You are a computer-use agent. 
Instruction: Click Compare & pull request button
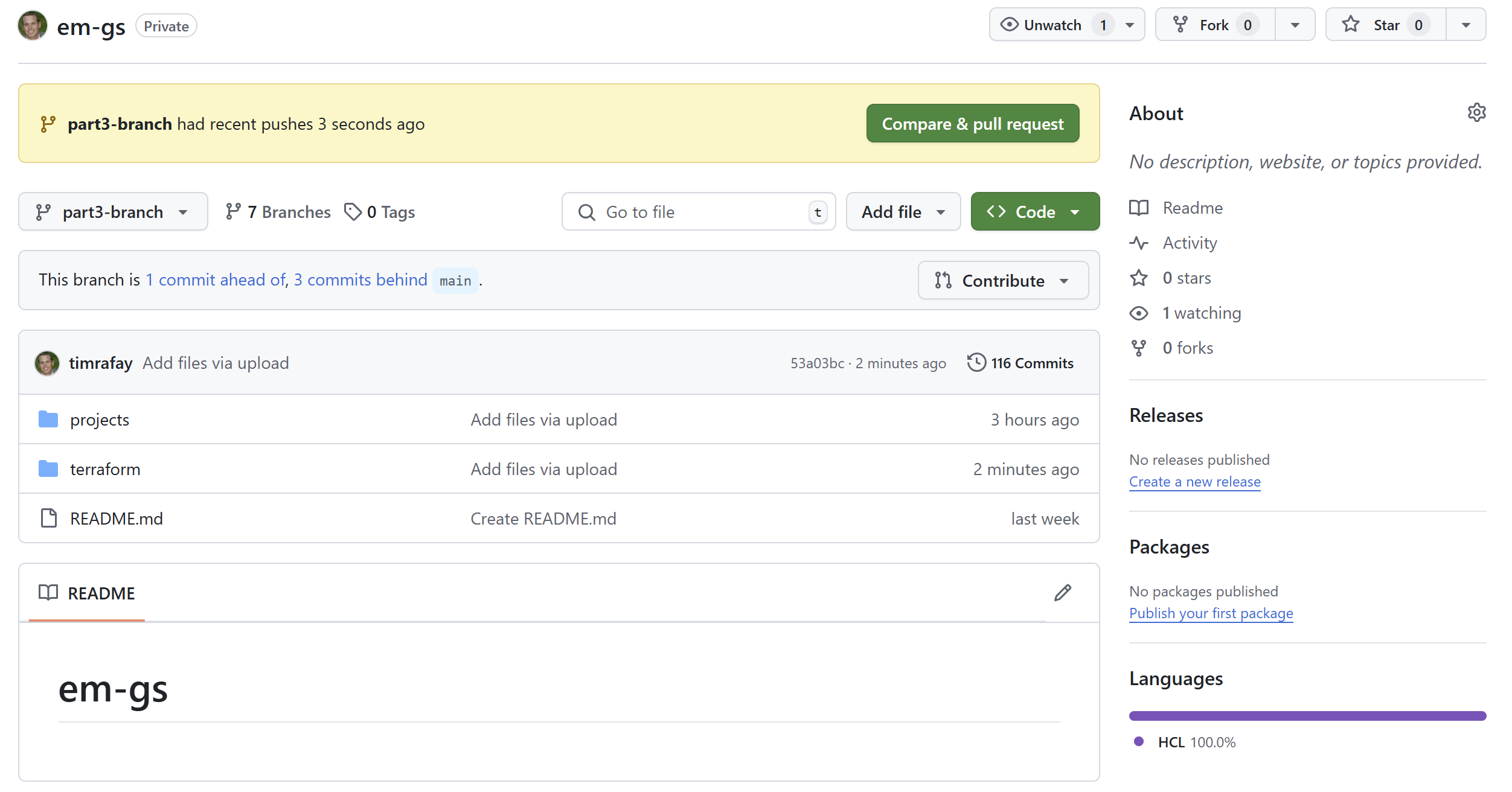pyautogui.click(x=972, y=124)
